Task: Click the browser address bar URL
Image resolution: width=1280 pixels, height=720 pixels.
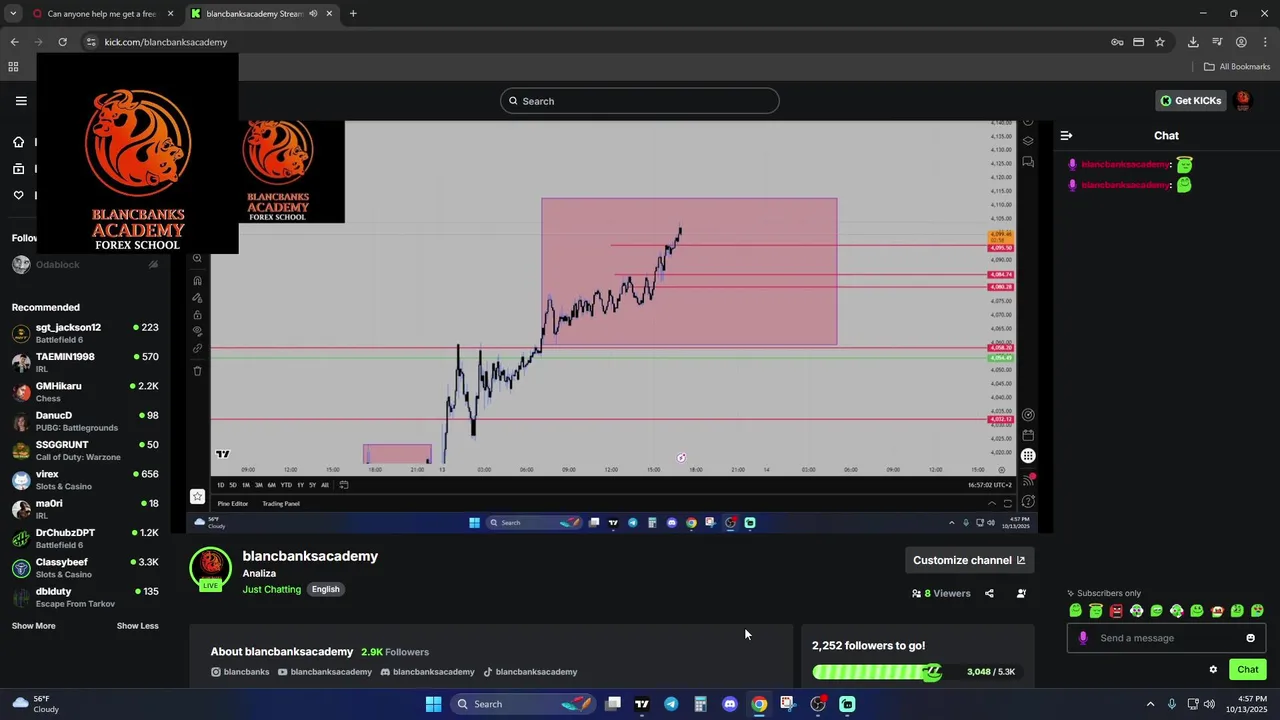Action: [166, 42]
